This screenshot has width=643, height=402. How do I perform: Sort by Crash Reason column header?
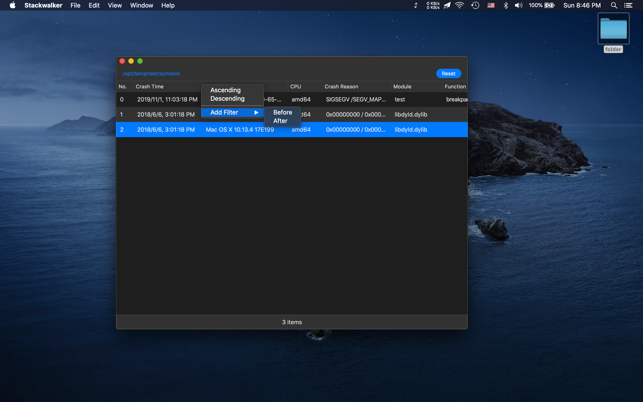tap(341, 86)
